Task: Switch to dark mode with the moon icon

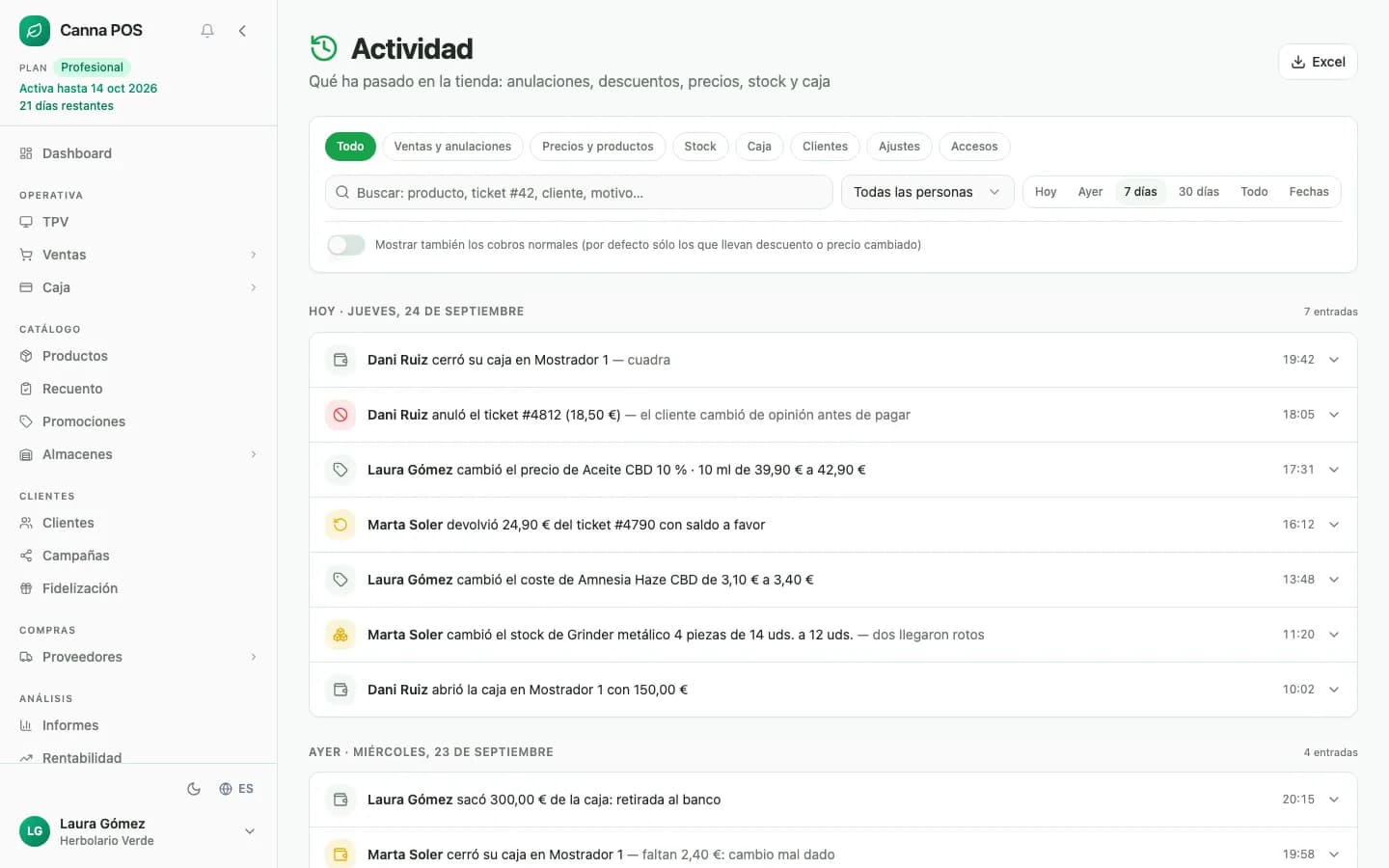Action: point(194,789)
